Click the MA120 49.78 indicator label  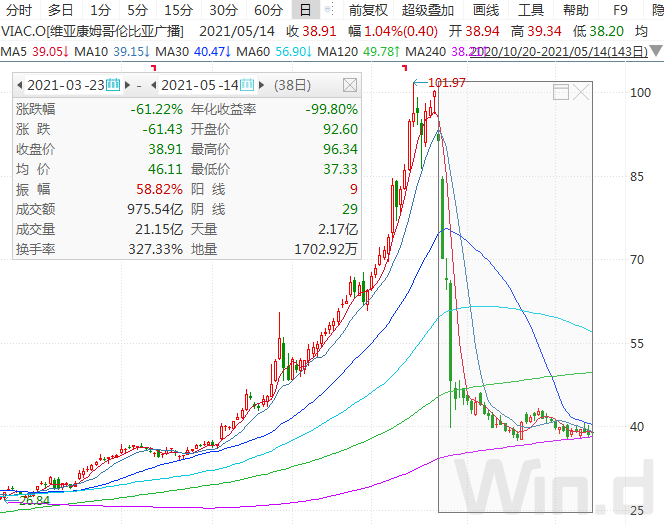coord(359,51)
